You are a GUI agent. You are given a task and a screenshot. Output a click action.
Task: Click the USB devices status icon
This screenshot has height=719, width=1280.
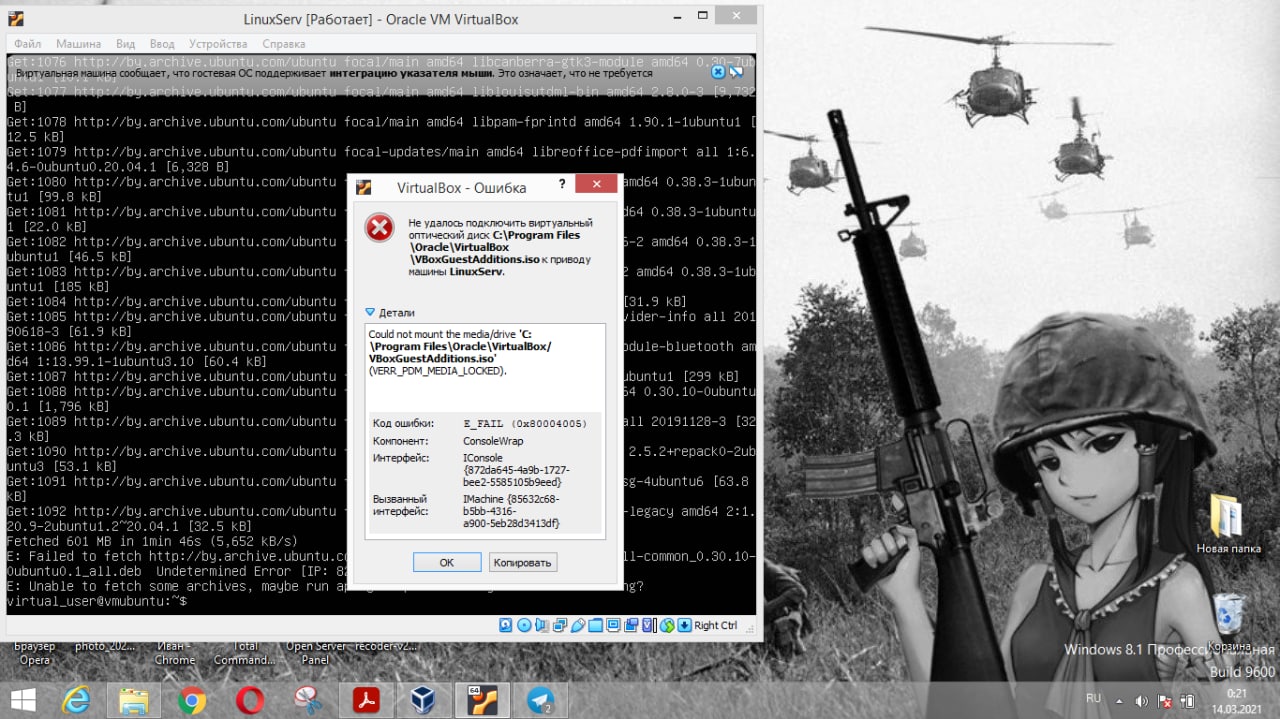tap(578, 625)
